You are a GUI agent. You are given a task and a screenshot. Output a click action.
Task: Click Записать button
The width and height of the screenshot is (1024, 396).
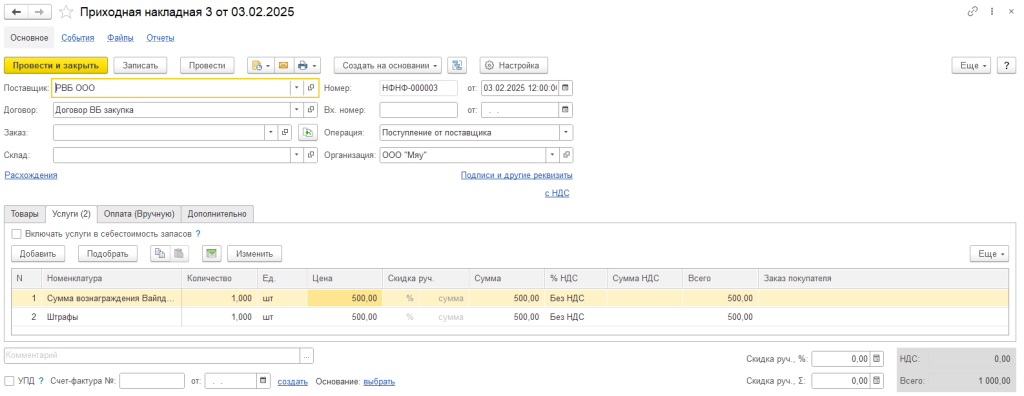(140, 65)
